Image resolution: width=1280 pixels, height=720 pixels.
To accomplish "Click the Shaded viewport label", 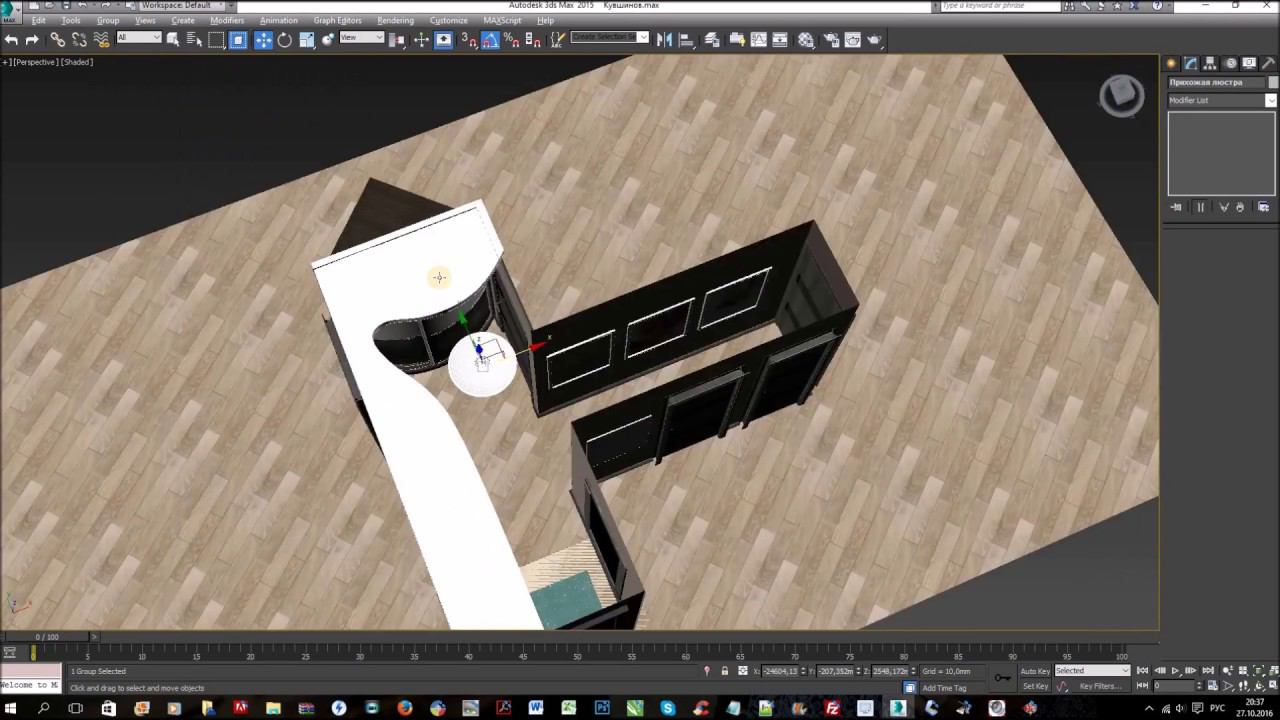I will click(x=77, y=62).
